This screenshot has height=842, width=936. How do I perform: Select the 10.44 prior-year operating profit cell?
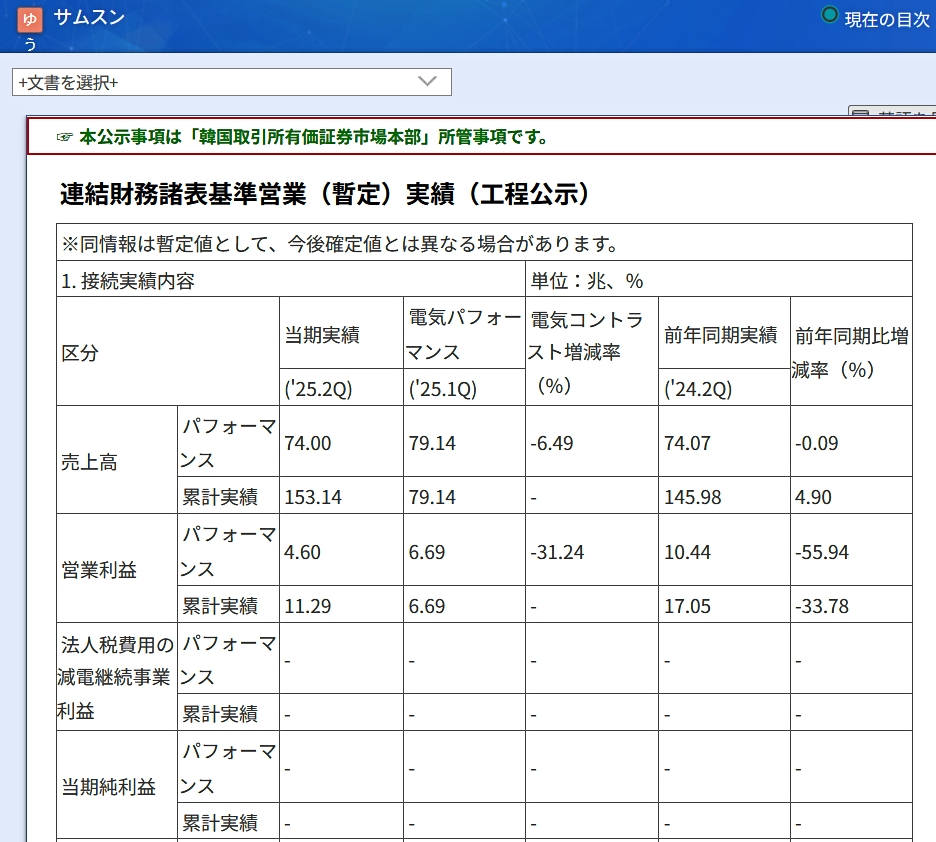click(687, 552)
